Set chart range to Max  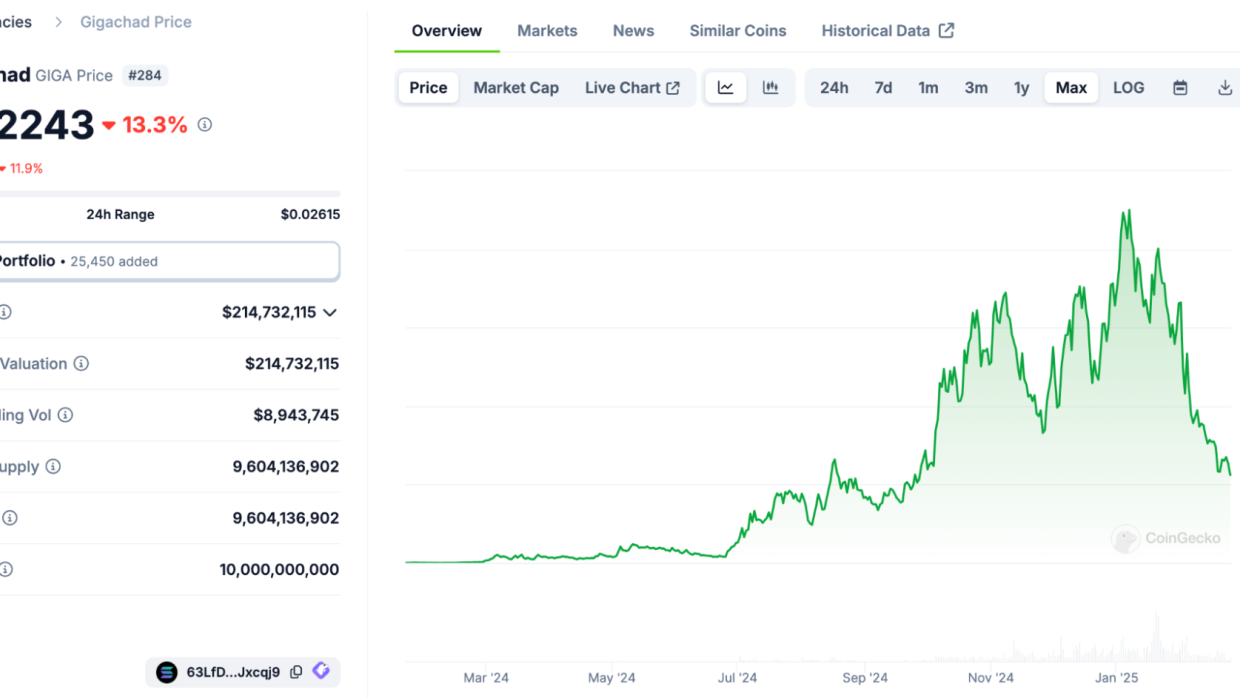point(1071,88)
